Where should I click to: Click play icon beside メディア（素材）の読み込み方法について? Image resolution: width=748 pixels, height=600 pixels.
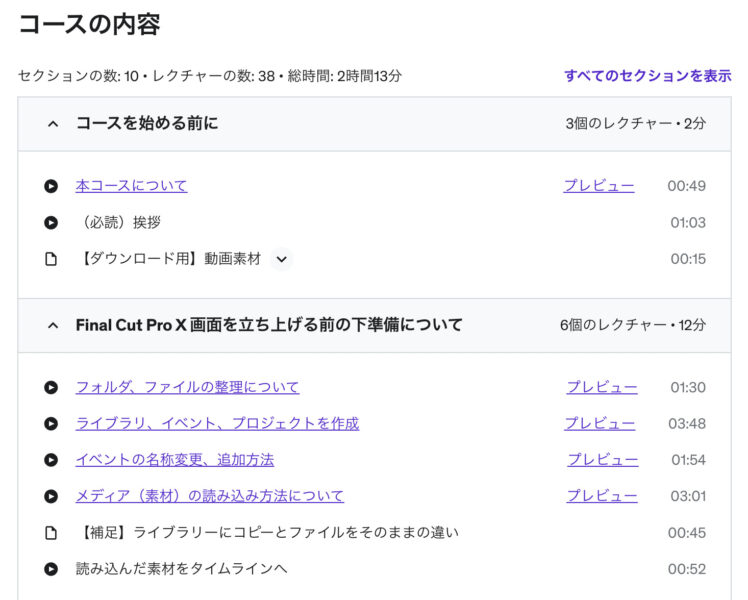51,496
